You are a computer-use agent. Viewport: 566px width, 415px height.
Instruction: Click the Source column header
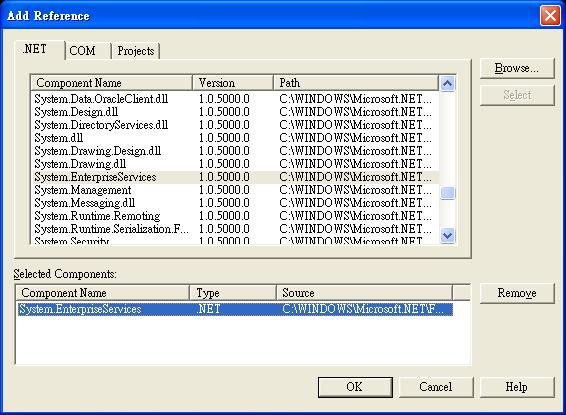tap(364, 293)
